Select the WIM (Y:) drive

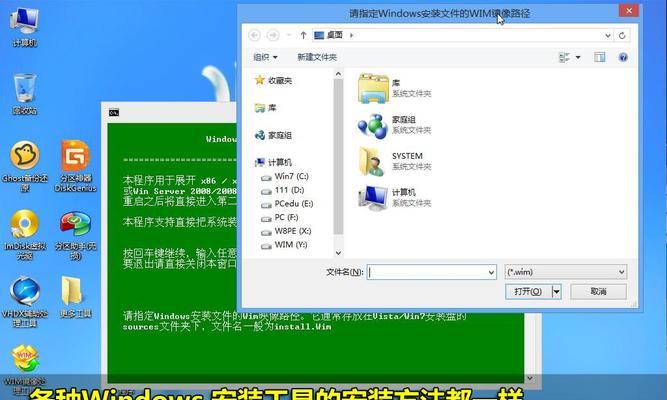(284, 245)
